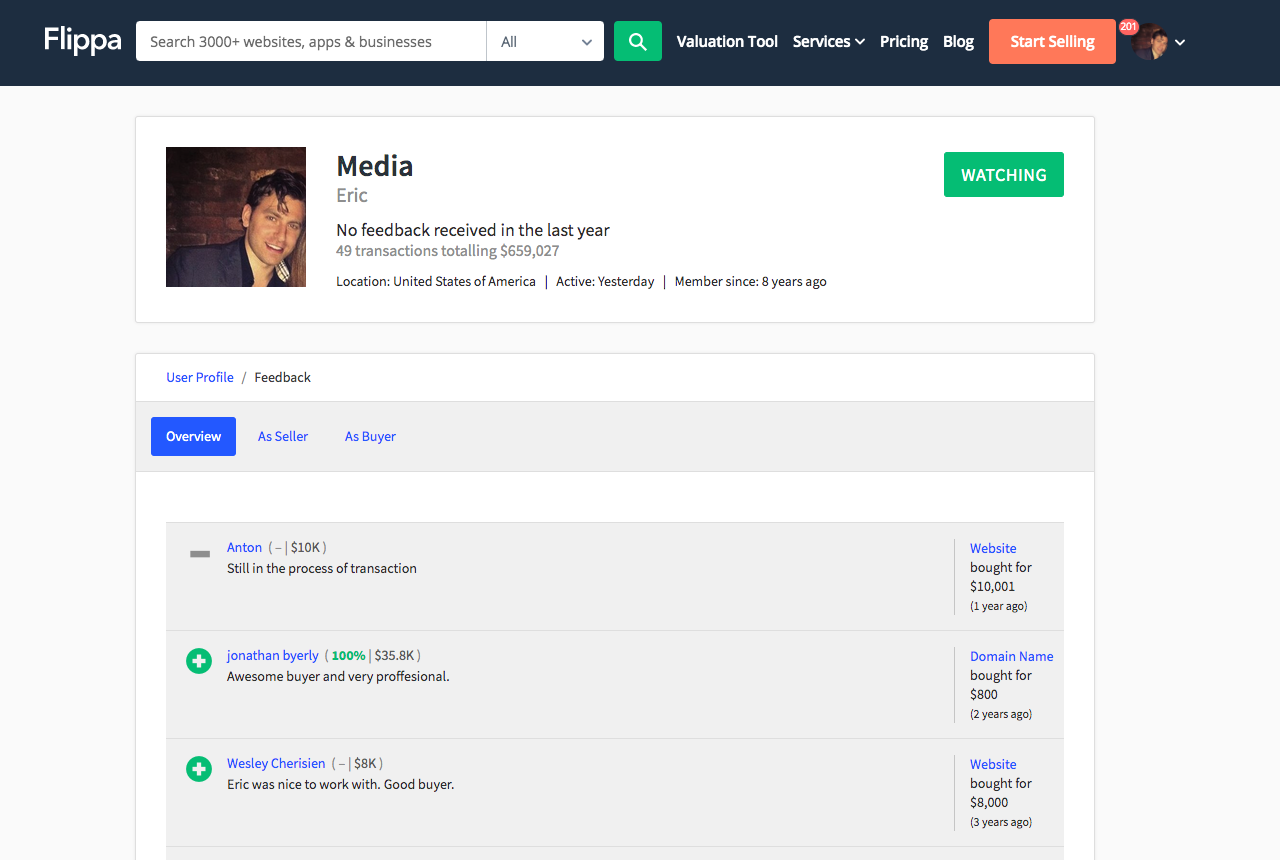Click 'No feedback received in the last year'
Screen dimensions: 1280x860
click(x=473, y=230)
